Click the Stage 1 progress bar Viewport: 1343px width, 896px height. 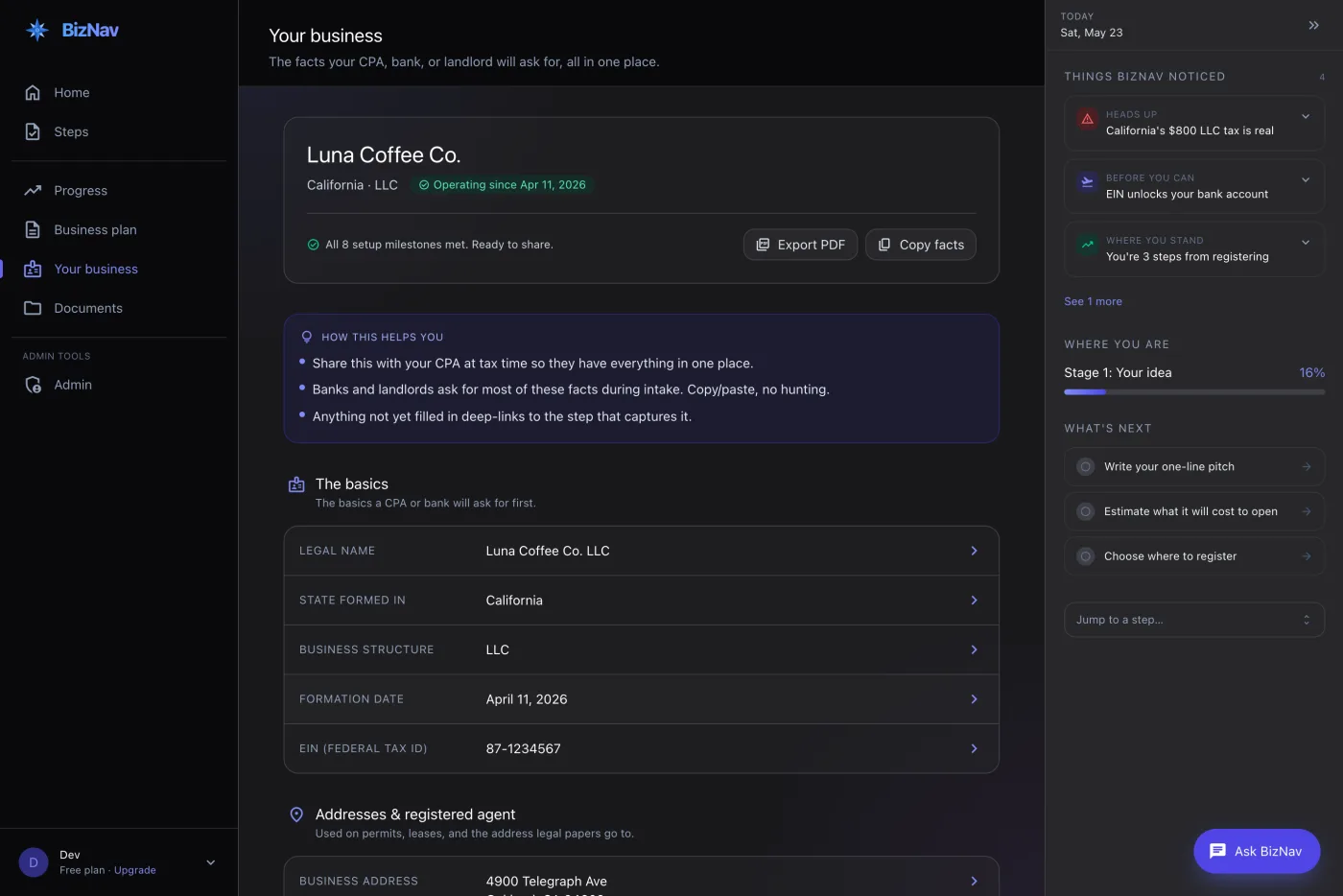1194,391
